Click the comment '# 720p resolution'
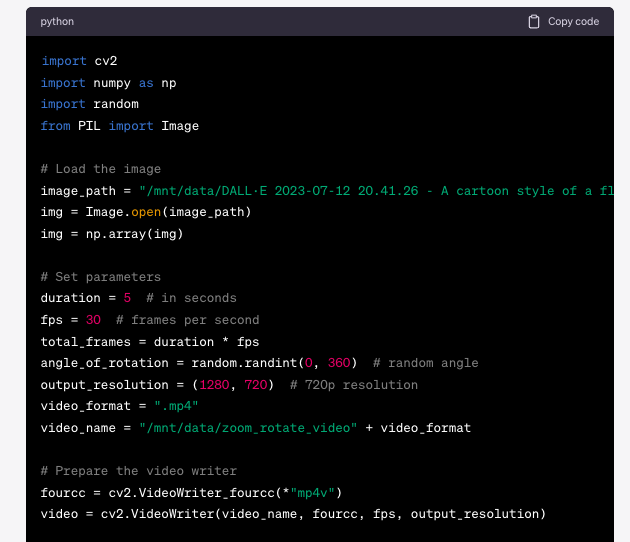630x542 pixels. point(354,385)
